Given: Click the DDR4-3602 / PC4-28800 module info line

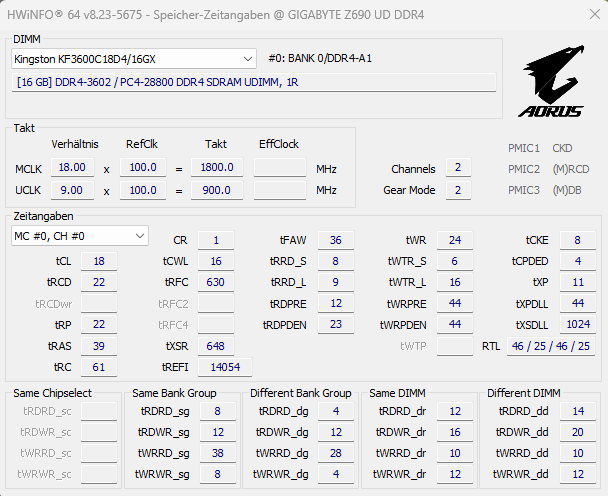Looking at the screenshot, I should 254,82.
